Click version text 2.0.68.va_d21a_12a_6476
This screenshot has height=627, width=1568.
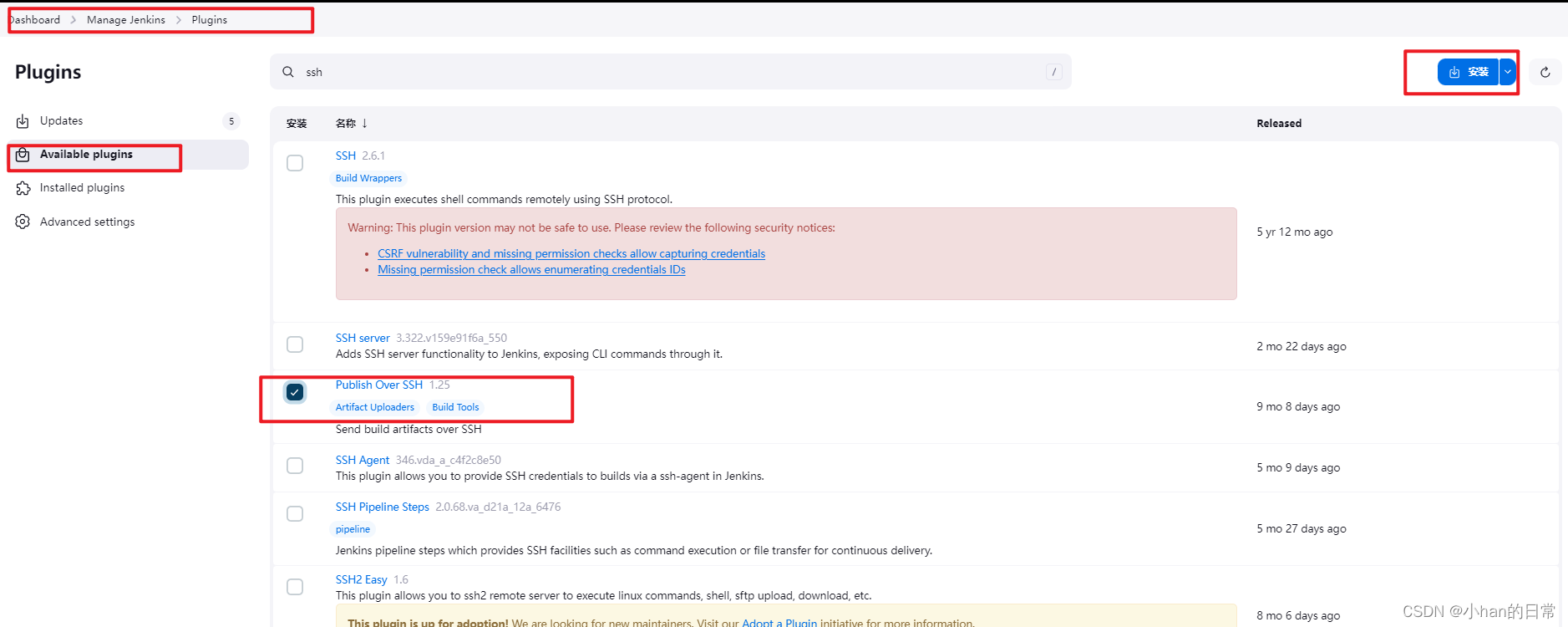[498, 507]
